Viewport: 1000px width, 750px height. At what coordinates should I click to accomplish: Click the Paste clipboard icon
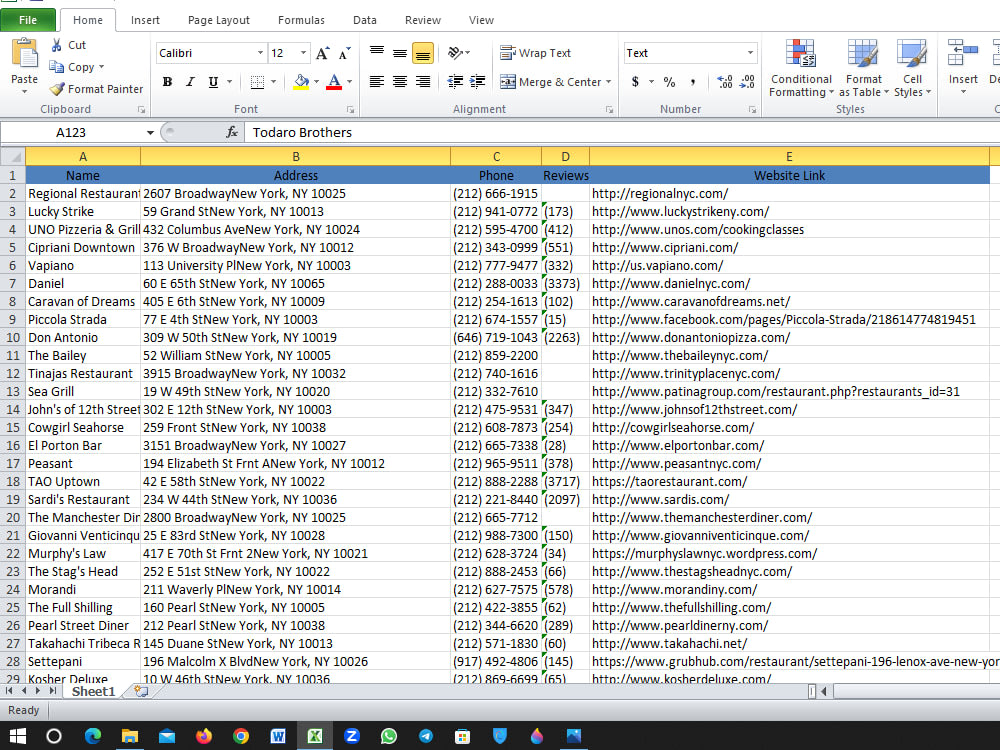[24, 54]
